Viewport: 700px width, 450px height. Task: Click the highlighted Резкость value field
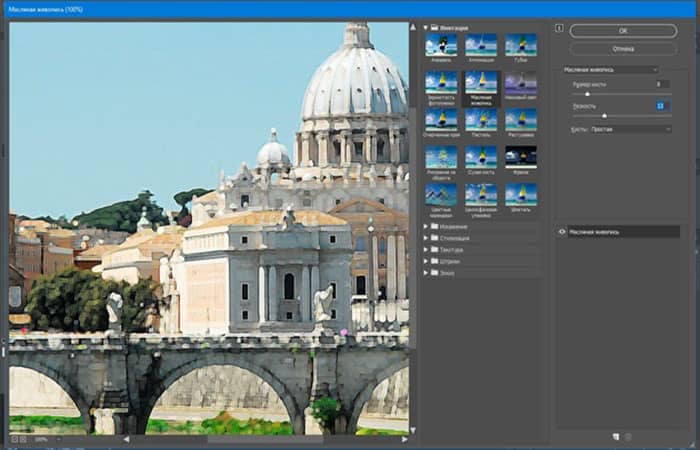click(x=662, y=106)
